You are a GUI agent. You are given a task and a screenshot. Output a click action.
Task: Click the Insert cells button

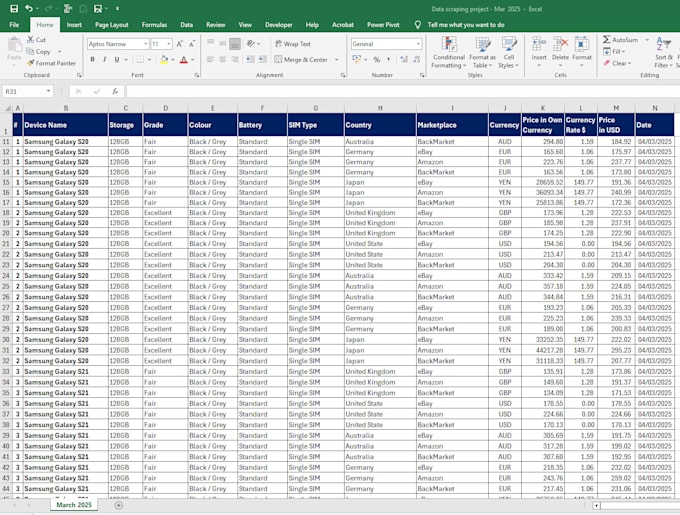point(539,52)
